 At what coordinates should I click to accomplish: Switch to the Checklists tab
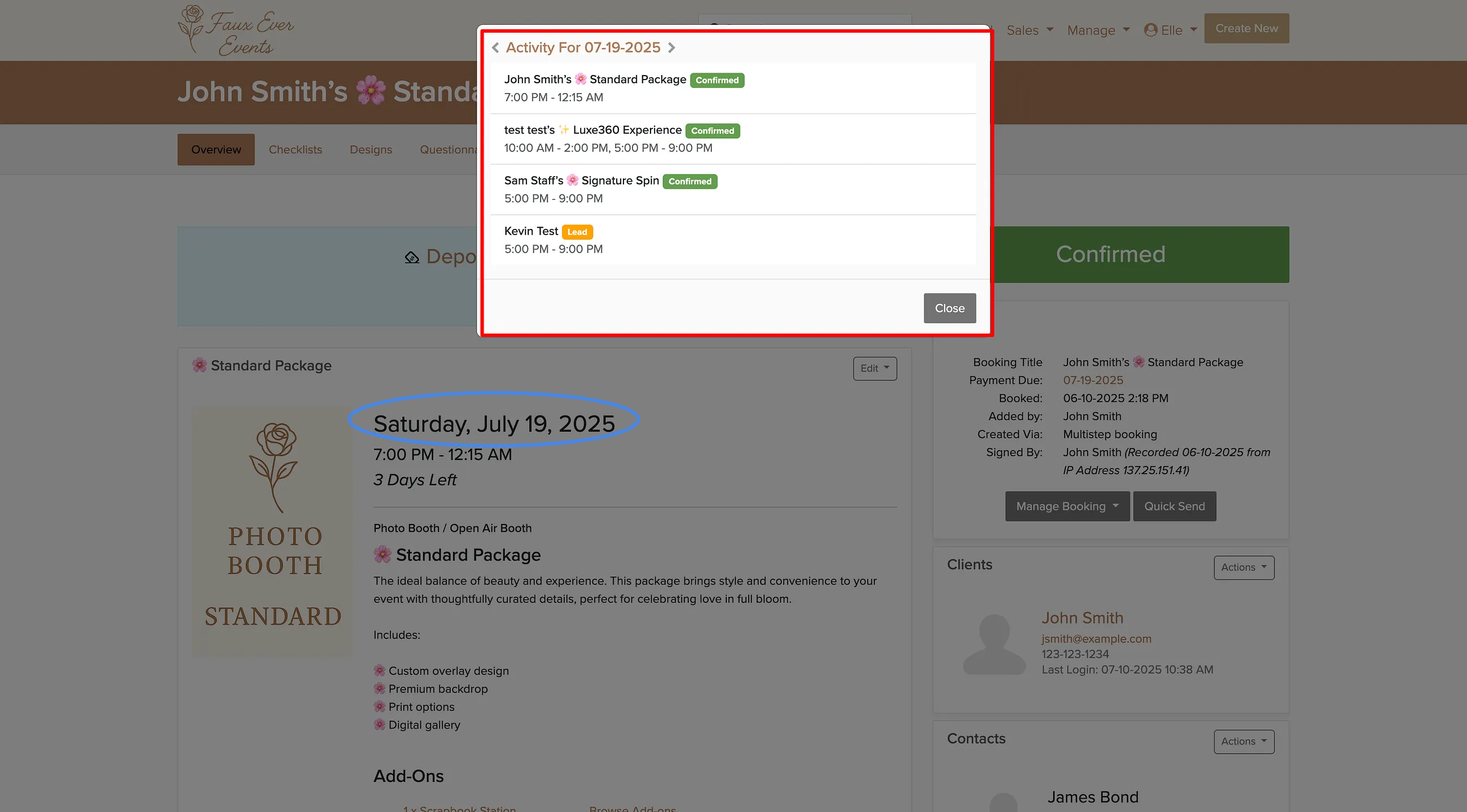click(295, 149)
